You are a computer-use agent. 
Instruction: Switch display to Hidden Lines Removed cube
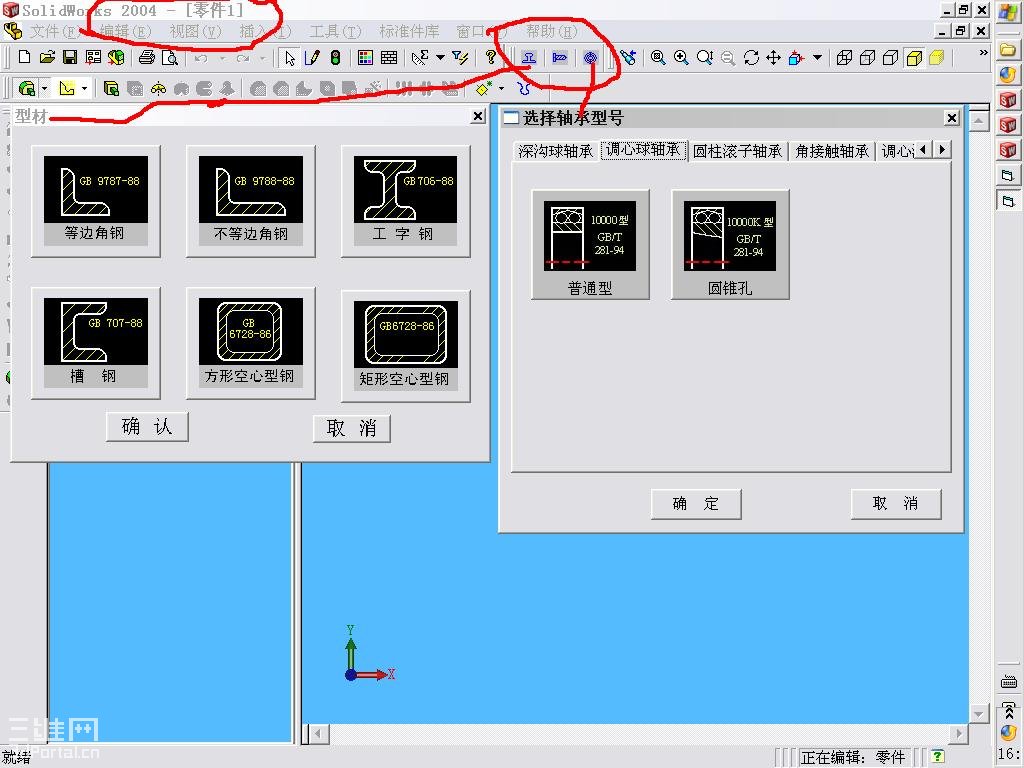(890, 57)
